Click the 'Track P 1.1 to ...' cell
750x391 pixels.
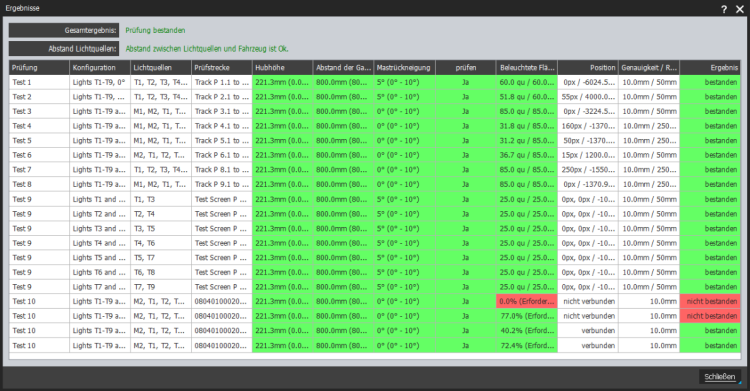click(221, 82)
